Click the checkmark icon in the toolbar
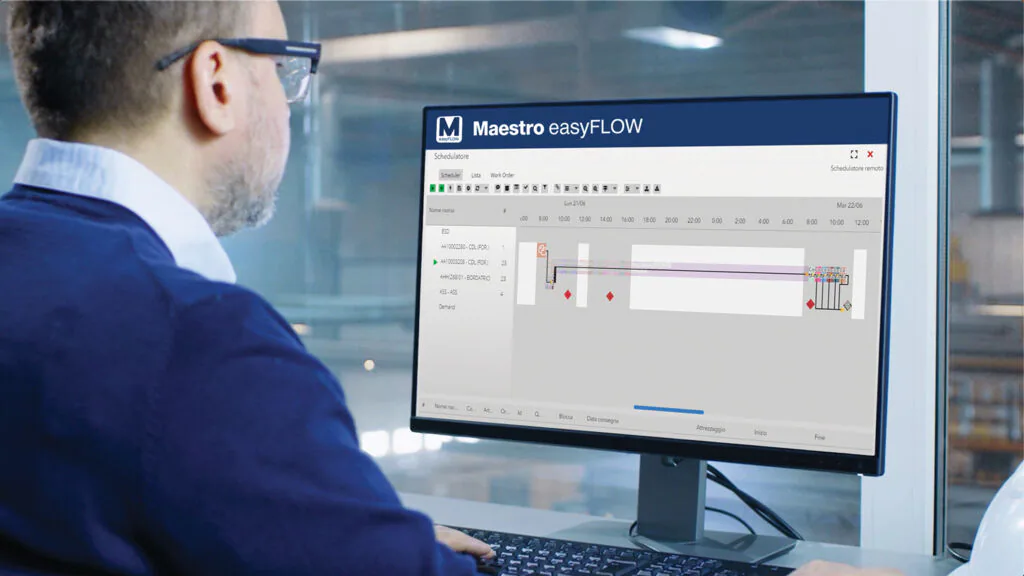 tap(525, 188)
